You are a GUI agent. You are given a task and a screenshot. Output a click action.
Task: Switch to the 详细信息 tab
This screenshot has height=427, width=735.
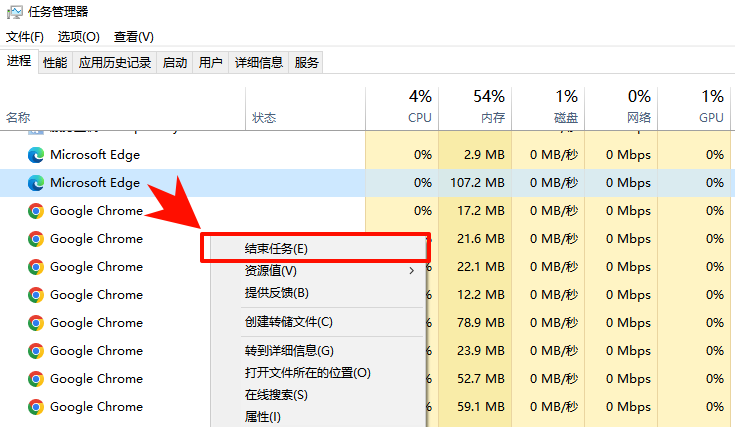pyautogui.click(x=259, y=62)
